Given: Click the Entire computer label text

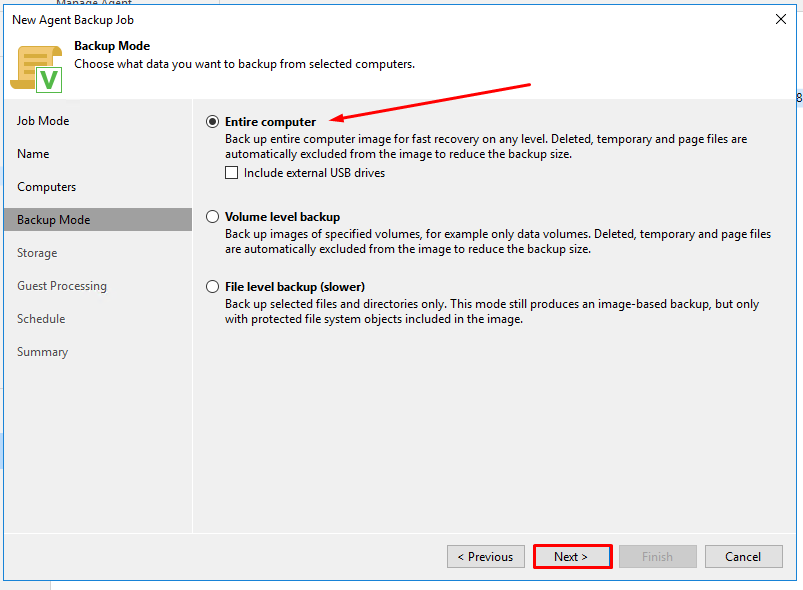Looking at the screenshot, I should pyautogui.click(x=270, y=122).
